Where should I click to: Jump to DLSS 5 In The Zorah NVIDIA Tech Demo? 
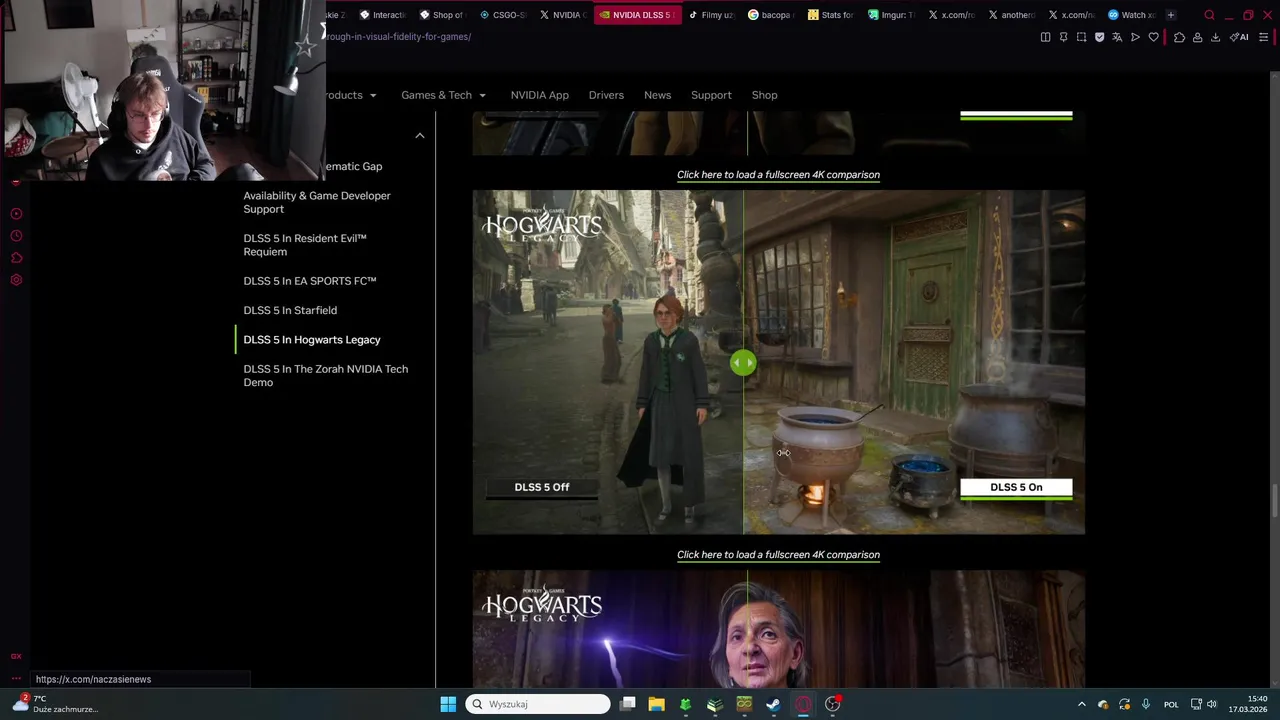[326, 375]
